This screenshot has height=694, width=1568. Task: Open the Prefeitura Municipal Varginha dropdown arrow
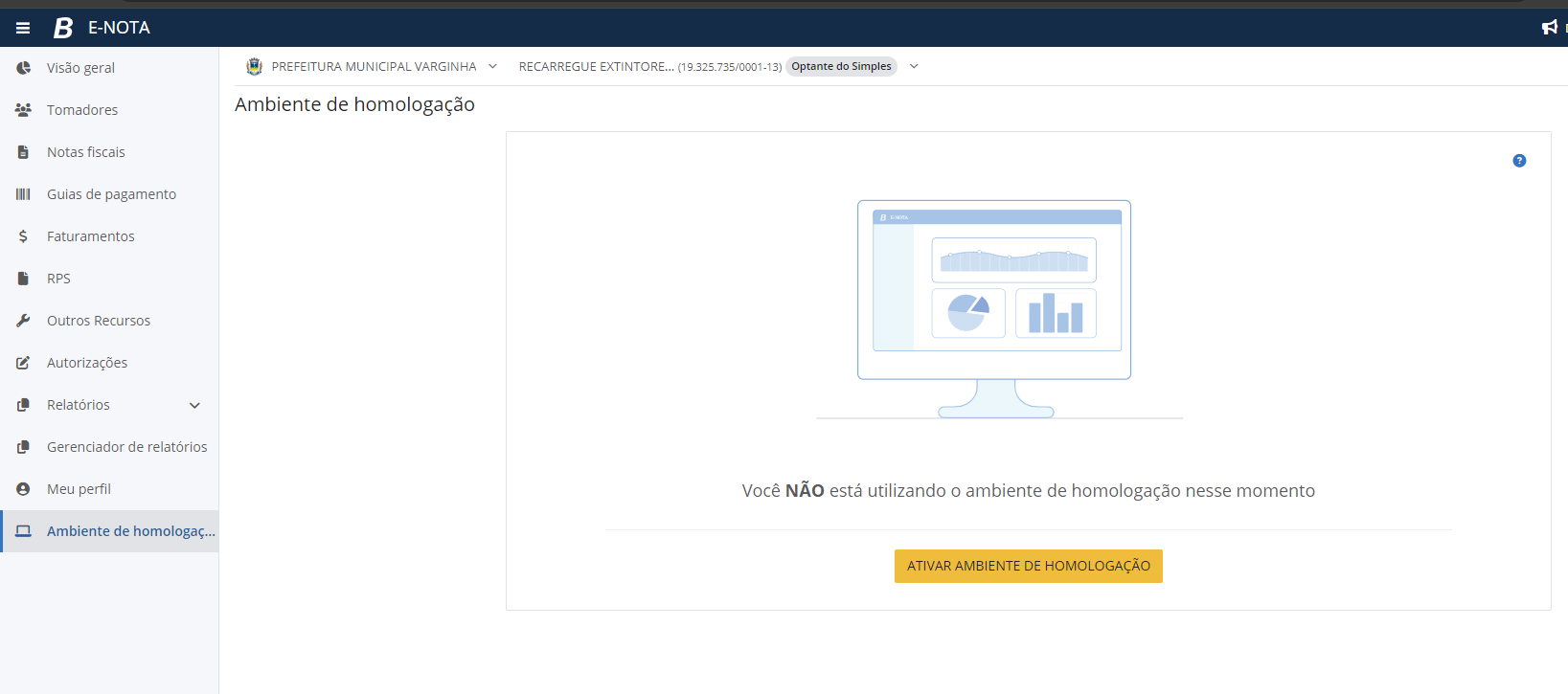[x=492, y=66]
